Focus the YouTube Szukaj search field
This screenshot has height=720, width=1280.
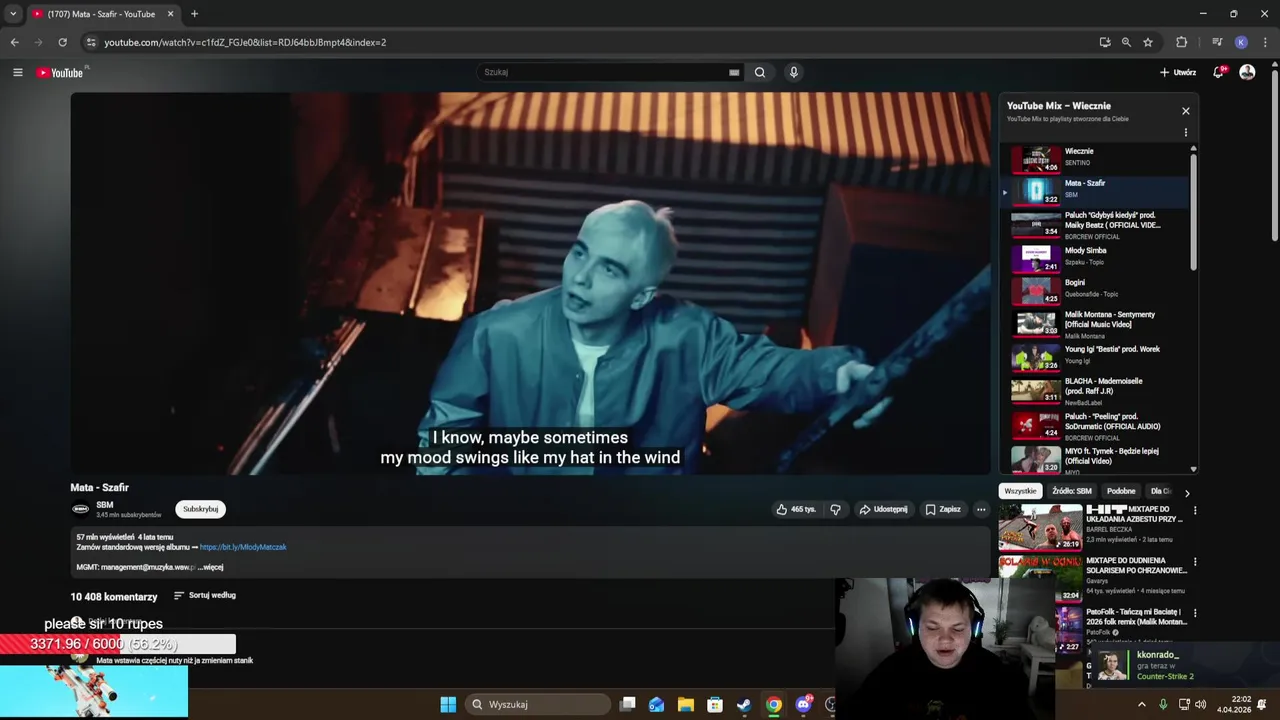click(605, 72)
